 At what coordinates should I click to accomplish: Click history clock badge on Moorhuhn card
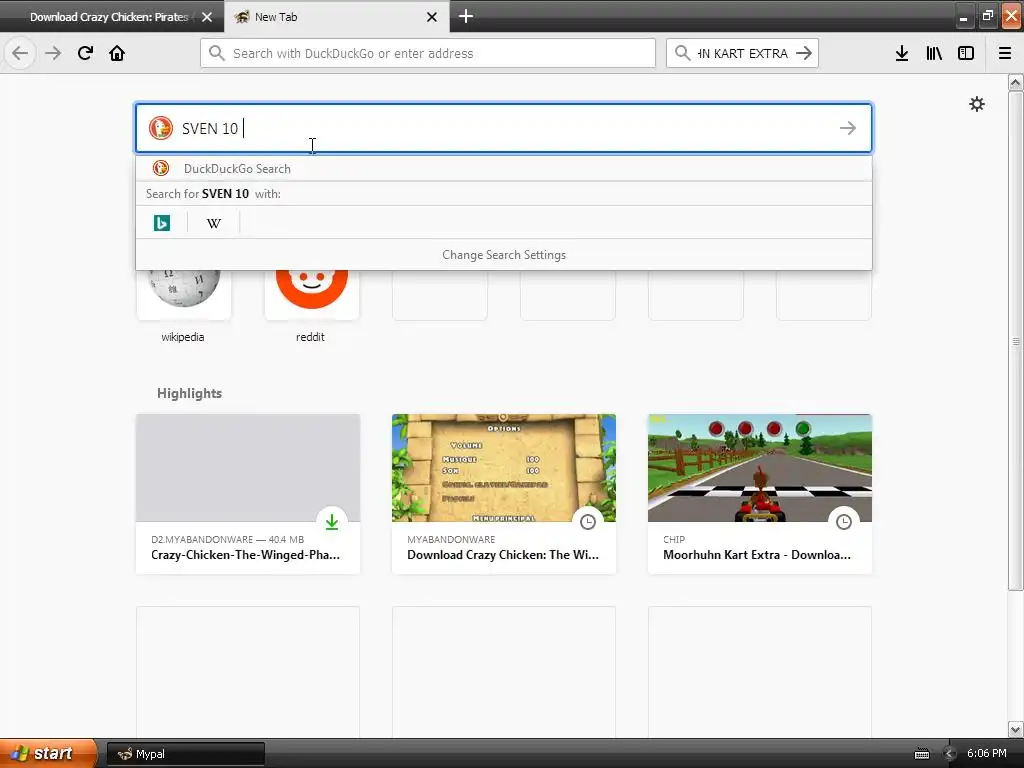tap(844, 522)
